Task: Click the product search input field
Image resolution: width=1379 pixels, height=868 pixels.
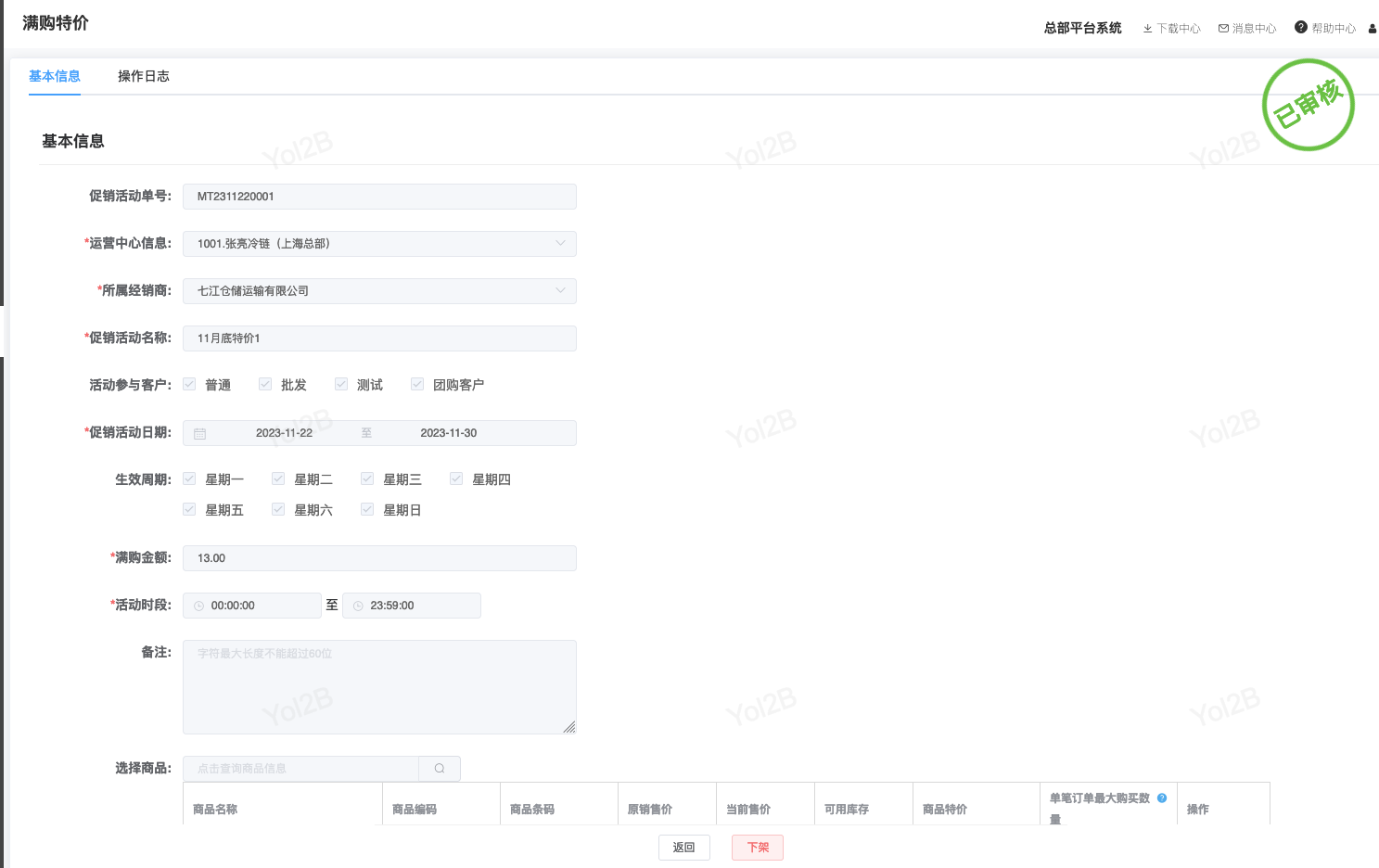Action: click(300, 769)
